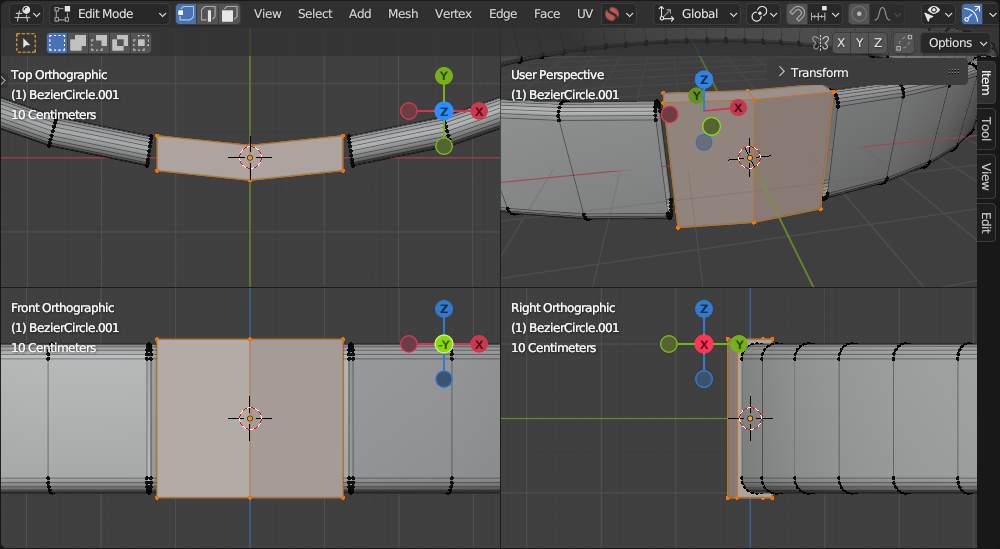This screenshot has width=1000, height=549.
Task: Choose set new selection mode
Action: pos(57,43)
